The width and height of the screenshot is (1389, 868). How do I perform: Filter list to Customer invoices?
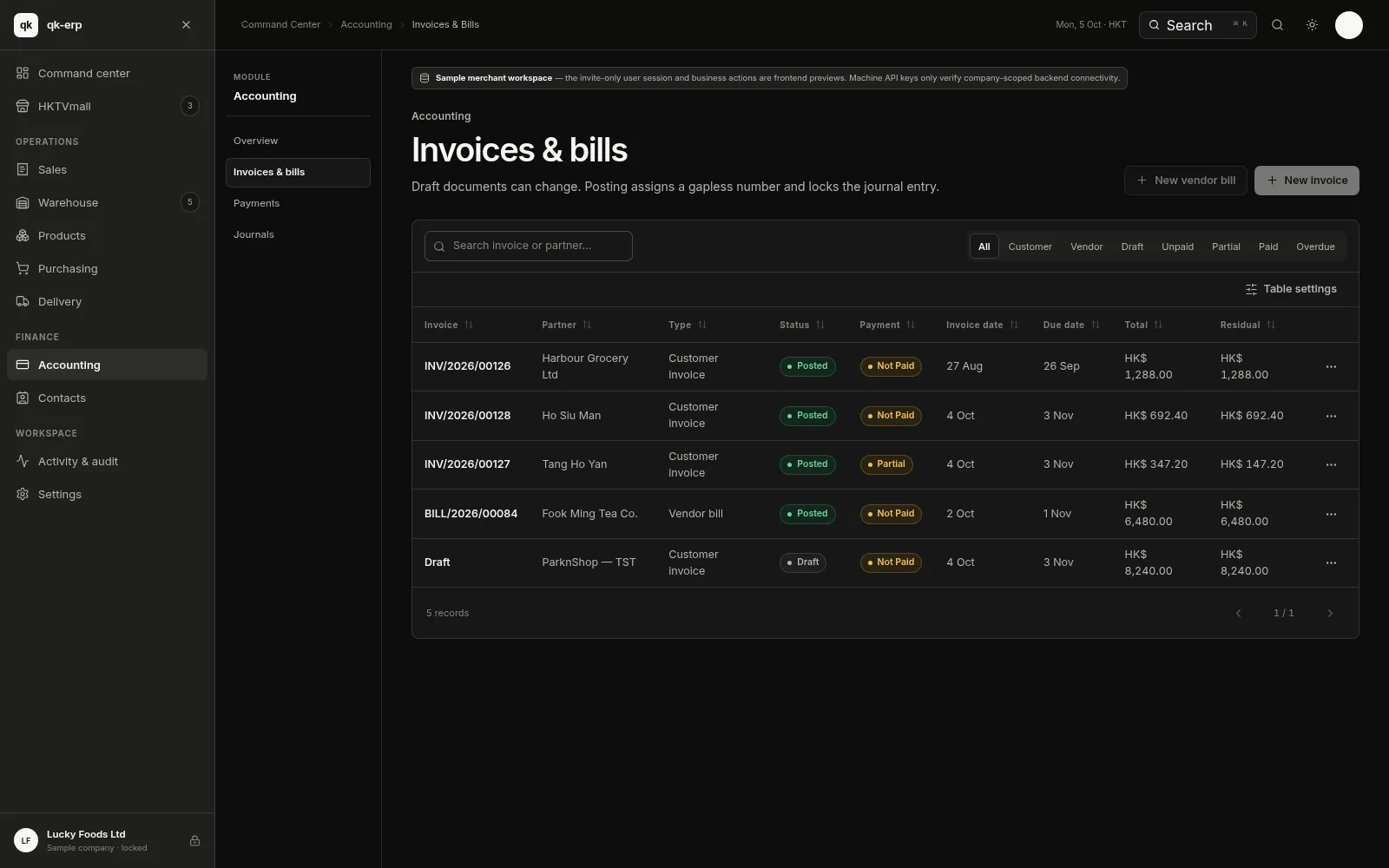pos(1030,247)
